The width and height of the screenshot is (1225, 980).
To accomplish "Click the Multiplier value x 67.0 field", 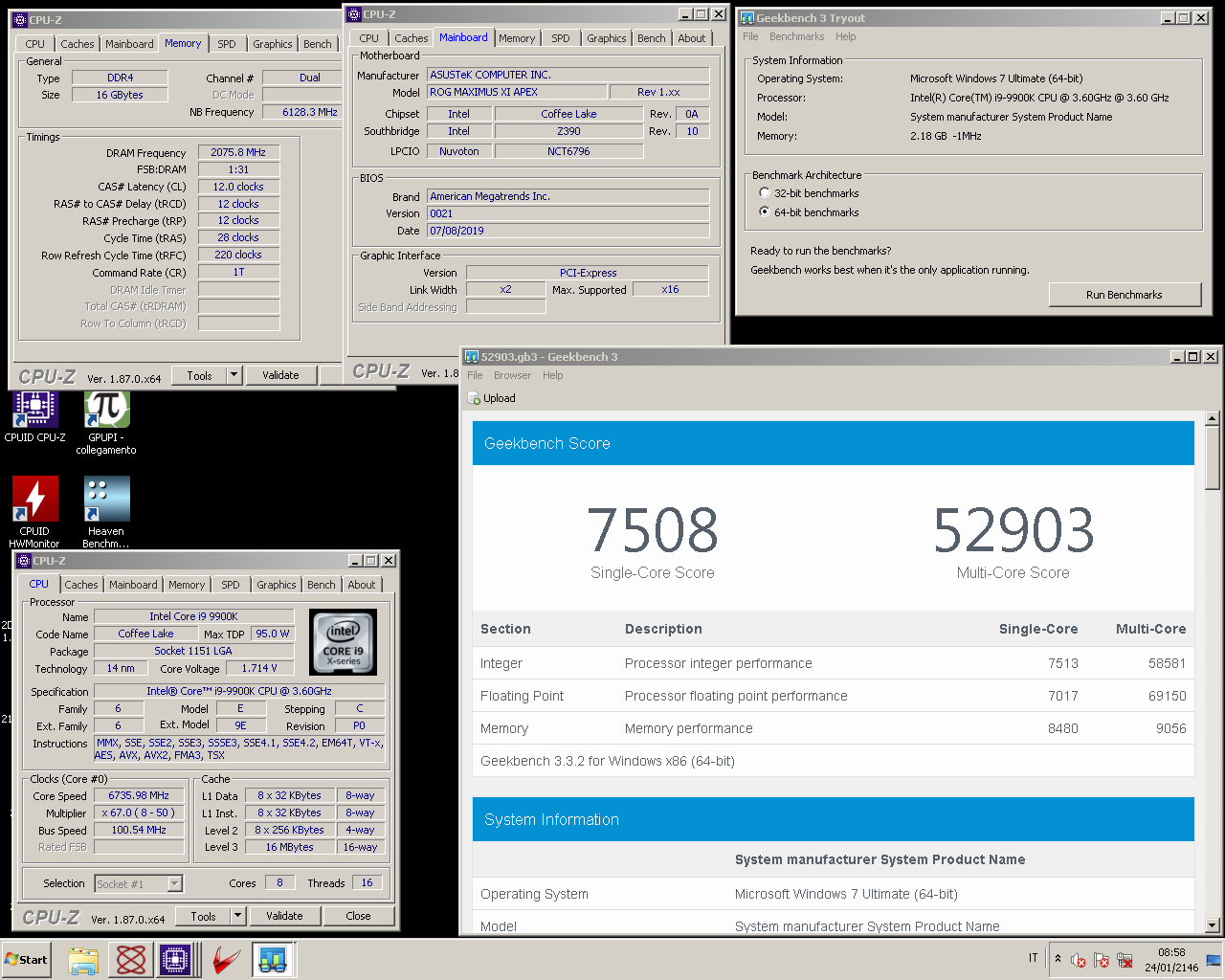I will pyautogui.click(x=139, y=813).
